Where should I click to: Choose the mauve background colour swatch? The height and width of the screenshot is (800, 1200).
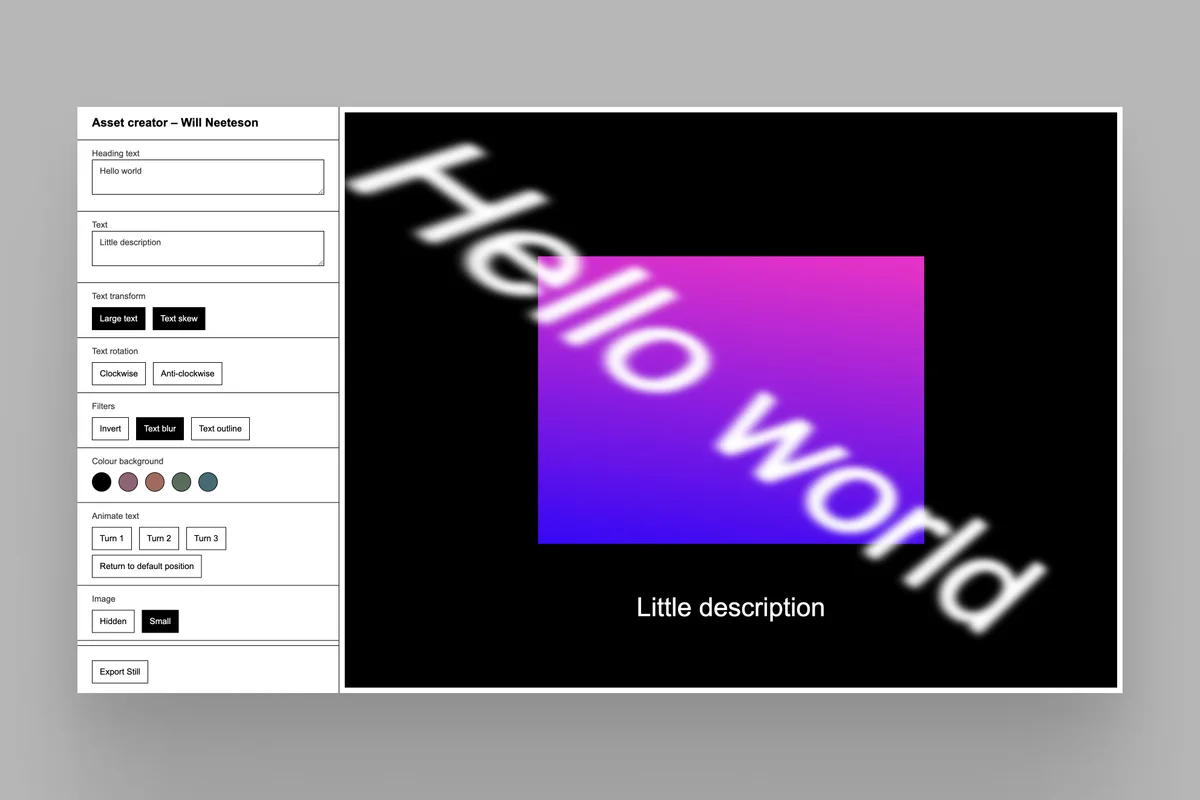(128, 481)
